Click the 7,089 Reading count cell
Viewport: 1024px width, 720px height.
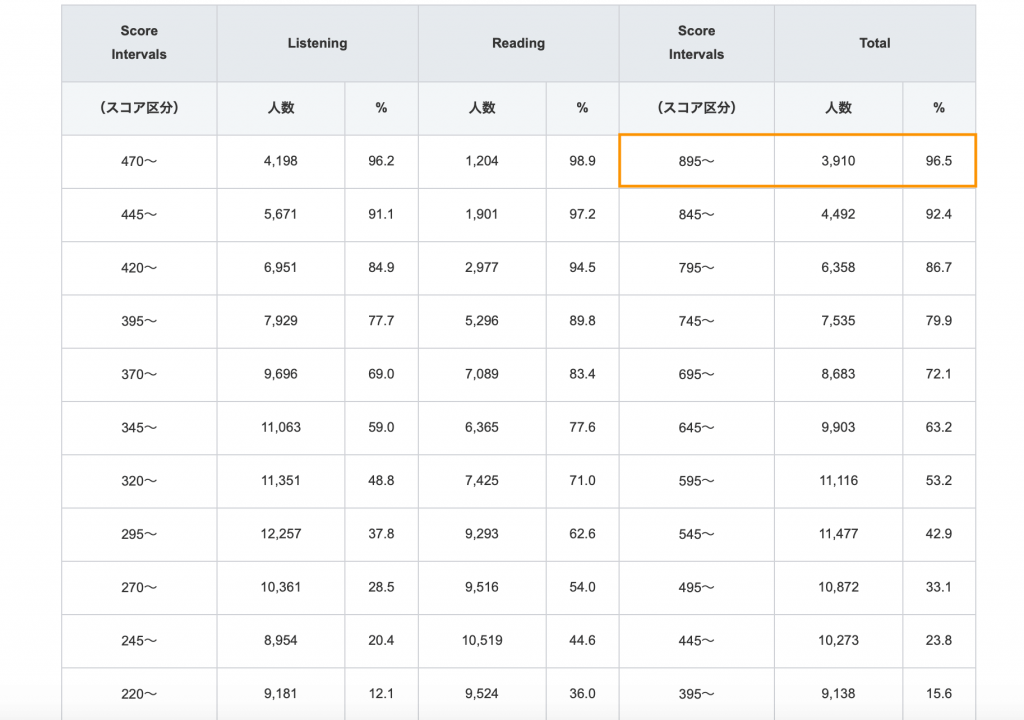(x=481, y=374)
